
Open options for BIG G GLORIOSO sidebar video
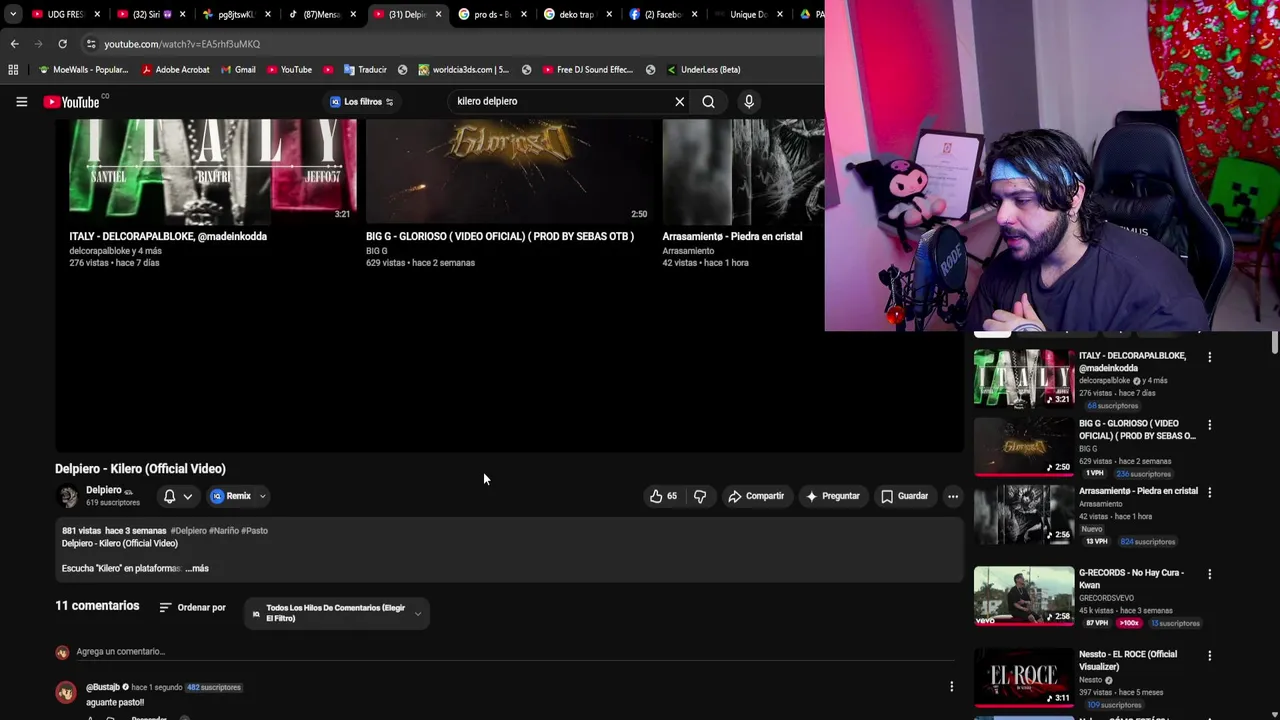point(1209,425)
